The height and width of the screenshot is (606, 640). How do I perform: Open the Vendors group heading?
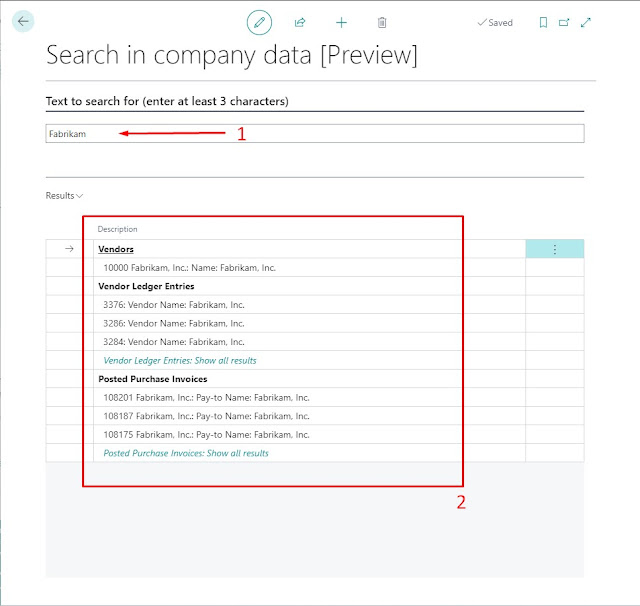click(x=116, y=249)
